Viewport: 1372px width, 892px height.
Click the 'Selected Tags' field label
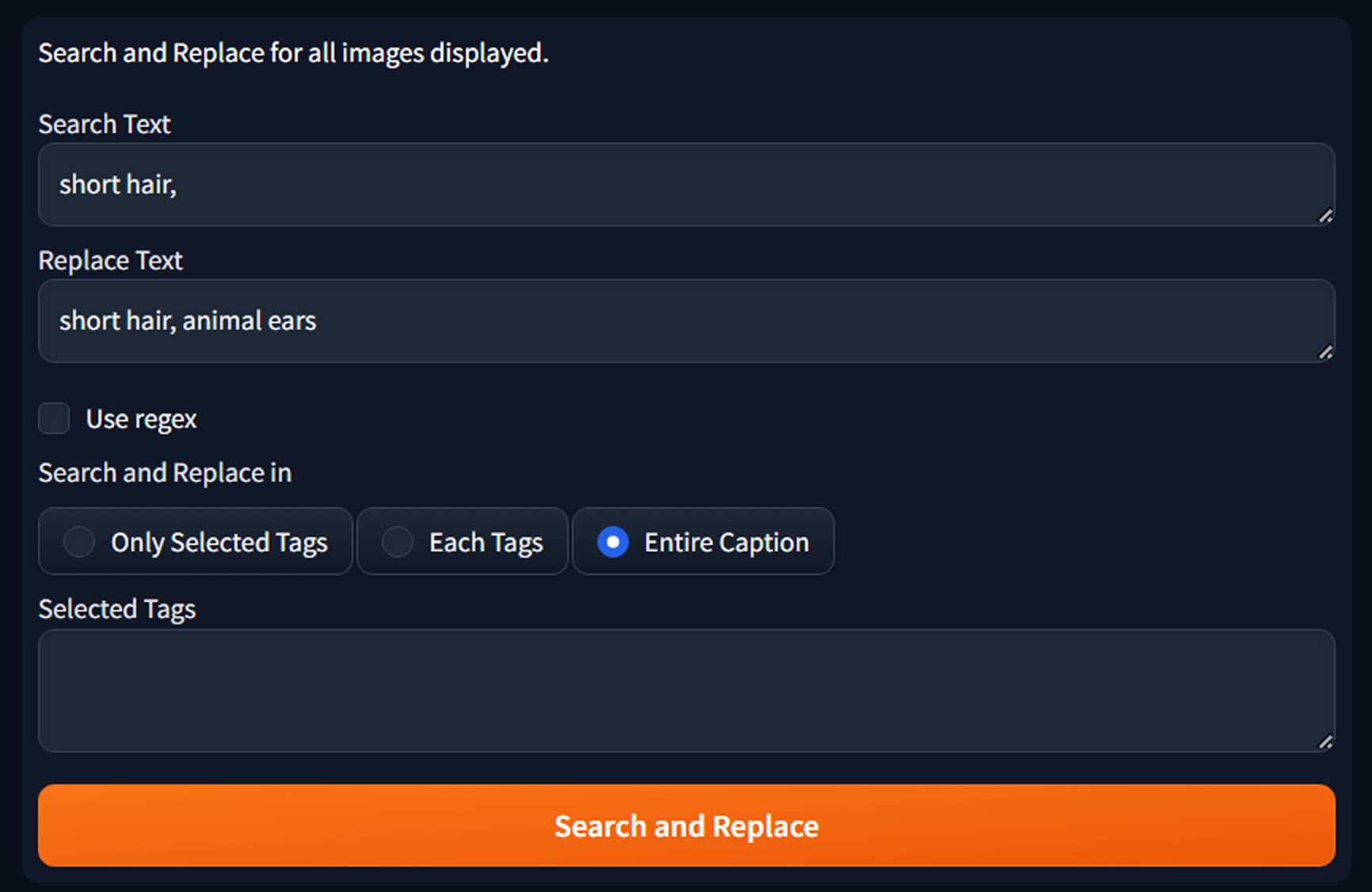coord(117,609)
